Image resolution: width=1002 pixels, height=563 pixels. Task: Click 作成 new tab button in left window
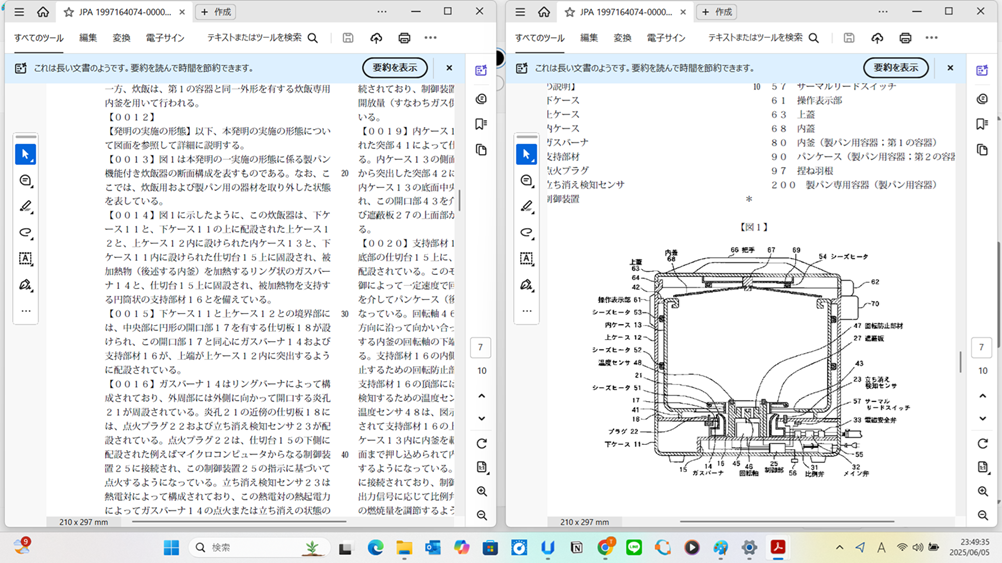pos(216,12)
